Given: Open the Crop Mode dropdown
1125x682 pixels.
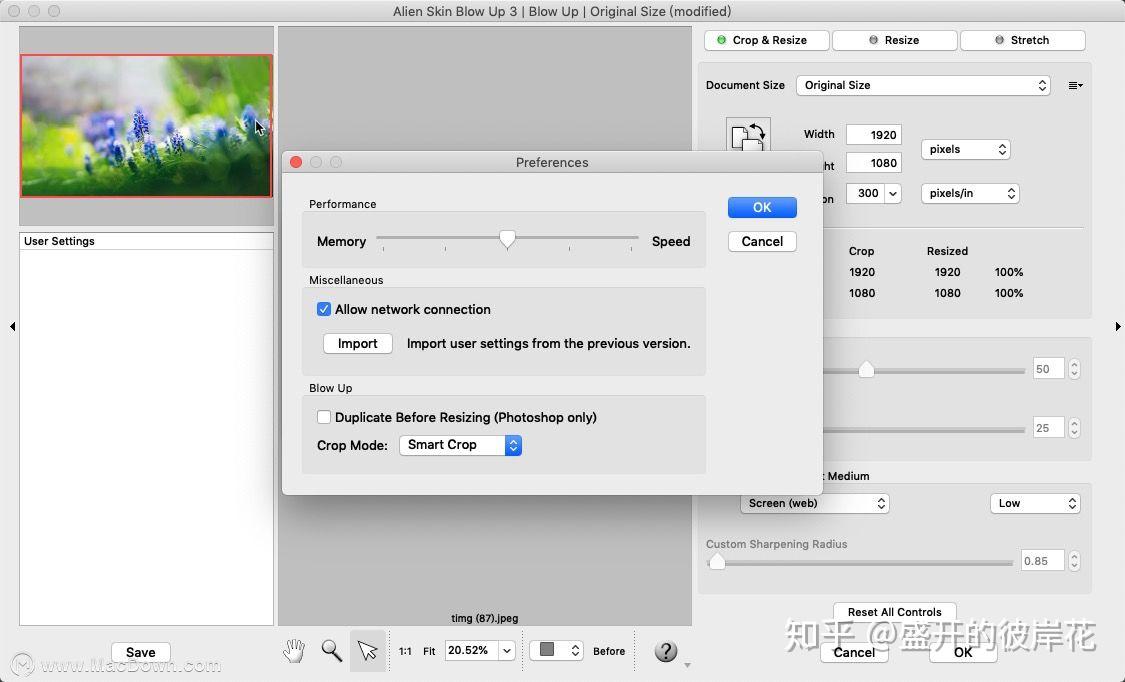Looking at the screenshot, I should point(460,445).
